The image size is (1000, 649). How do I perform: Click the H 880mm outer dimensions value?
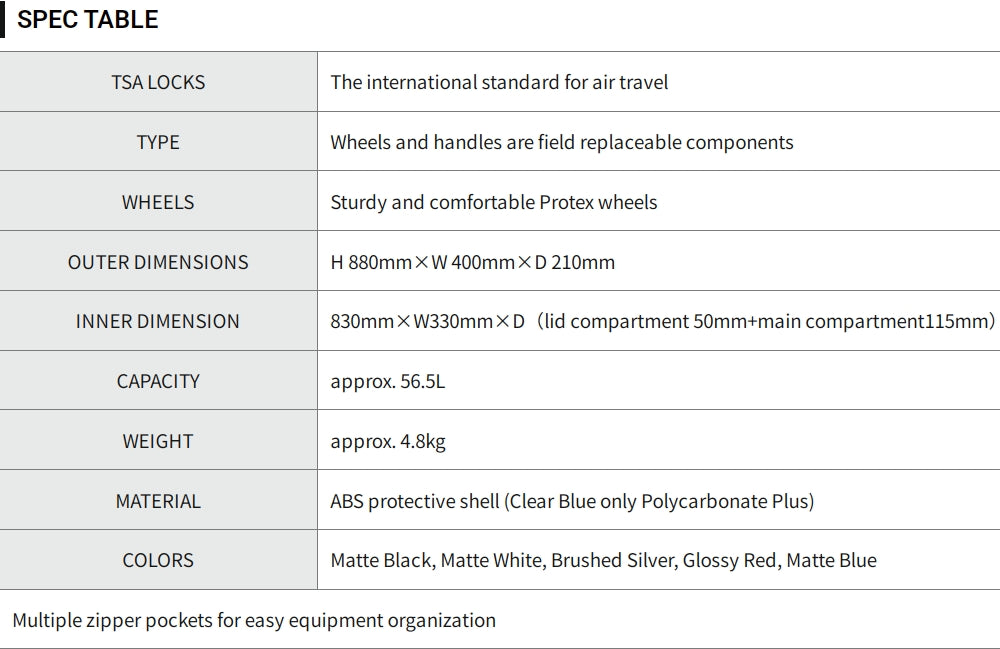coord(472,262)
